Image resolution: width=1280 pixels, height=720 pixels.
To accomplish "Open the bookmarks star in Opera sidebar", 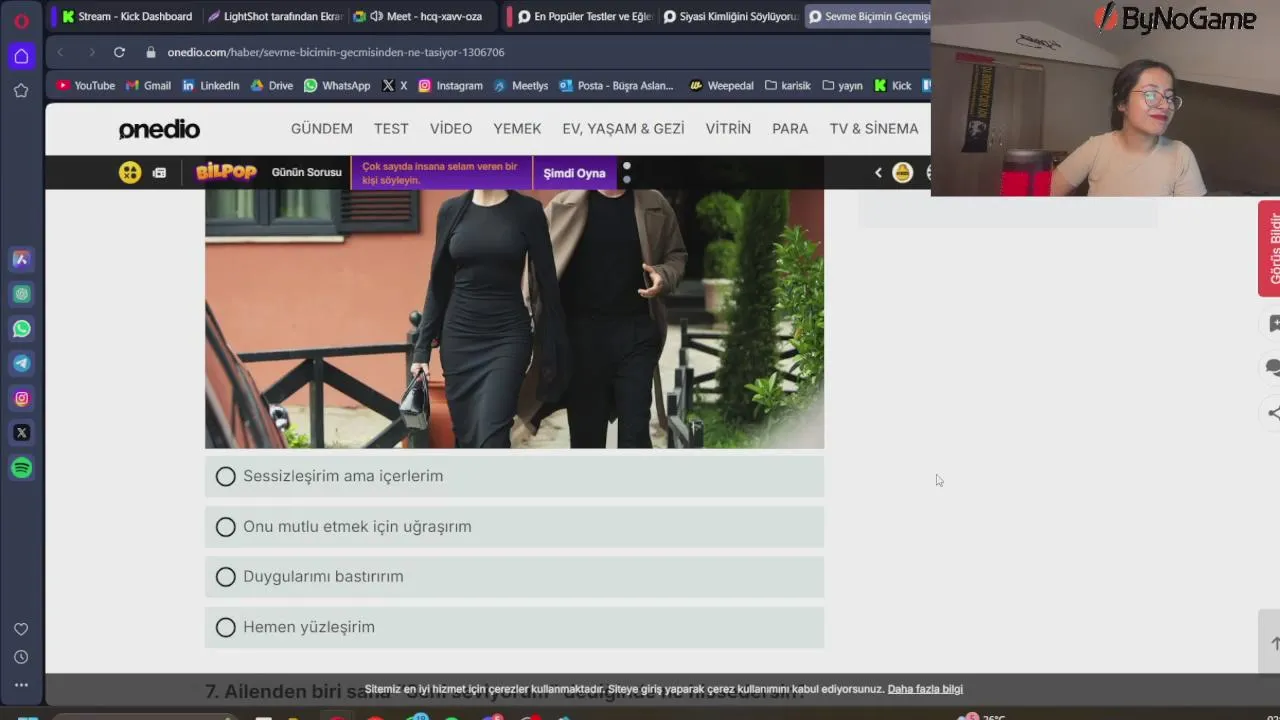I will tap(21, 90).
